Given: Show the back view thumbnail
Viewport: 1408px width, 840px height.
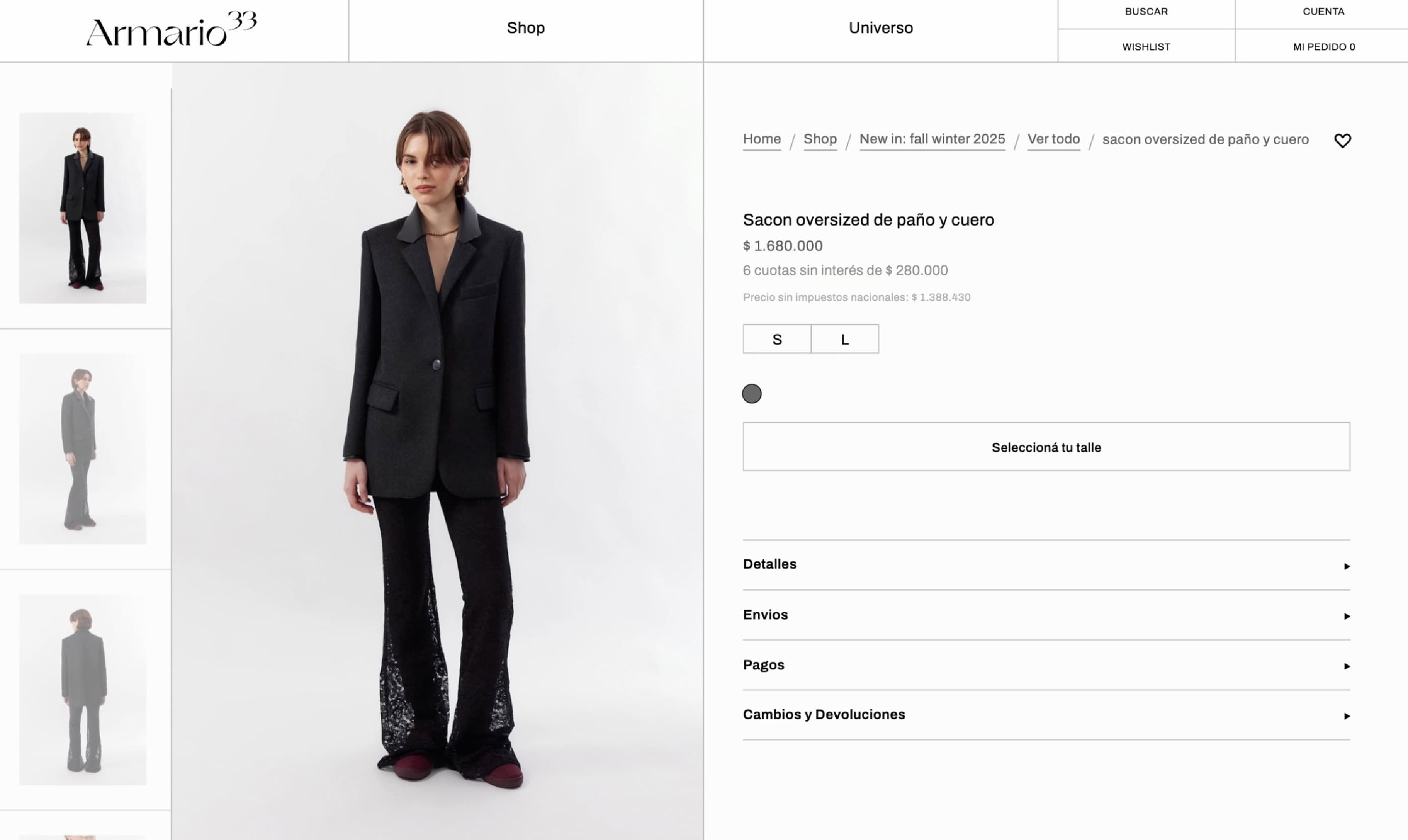Looking at the screenshot, I should click(82, 689).
